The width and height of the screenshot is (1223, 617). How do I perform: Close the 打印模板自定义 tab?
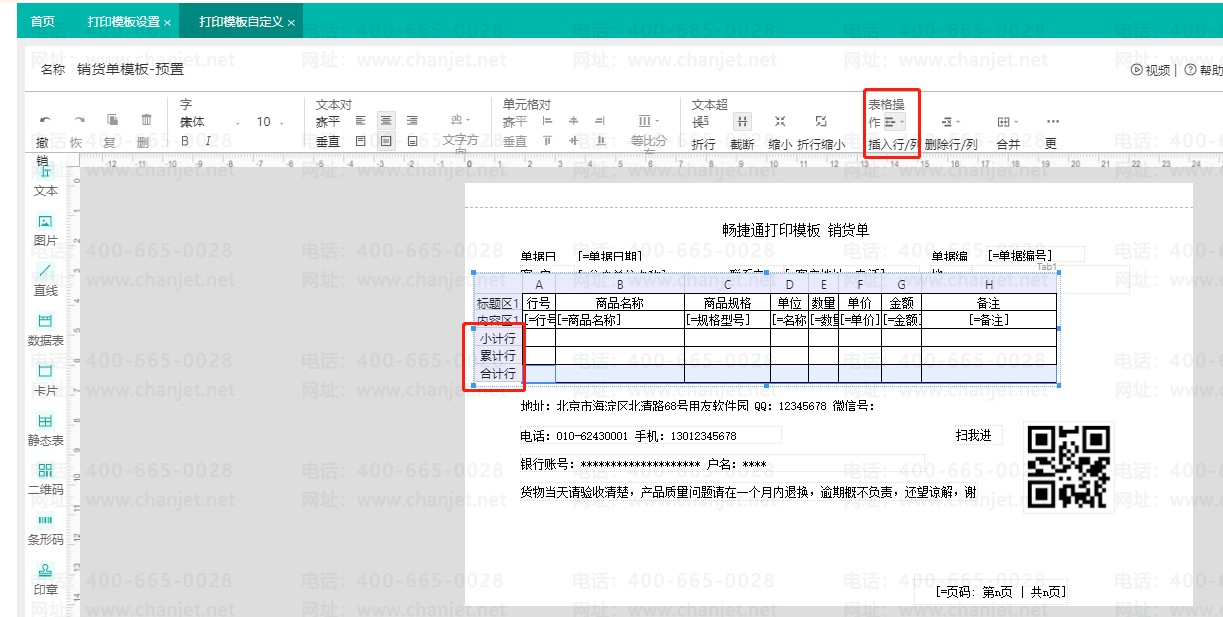pos(291,22)
